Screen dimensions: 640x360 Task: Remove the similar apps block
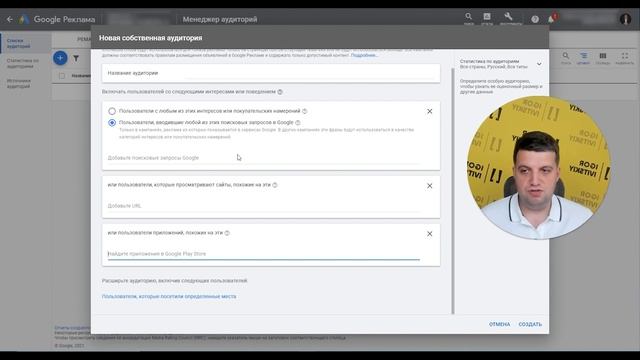(x=429, y=234)
